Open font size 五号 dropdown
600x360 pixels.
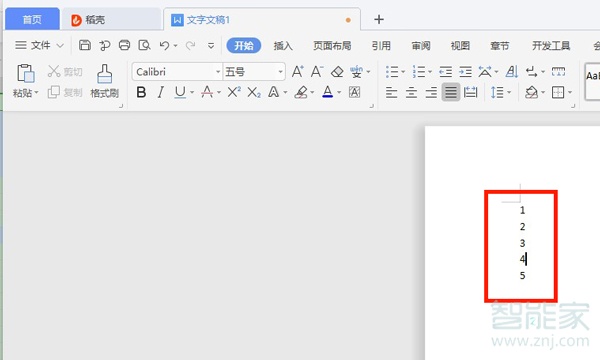coord(280,72)
